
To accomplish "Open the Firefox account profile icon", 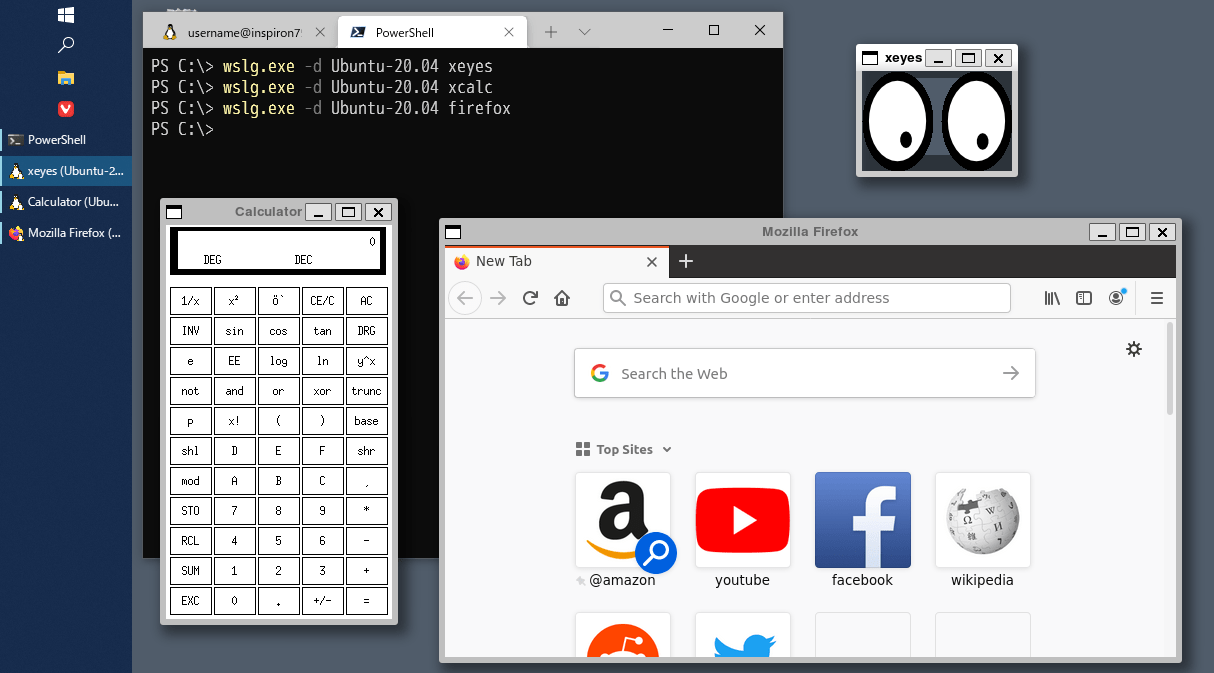I will tap(1116, 298).
